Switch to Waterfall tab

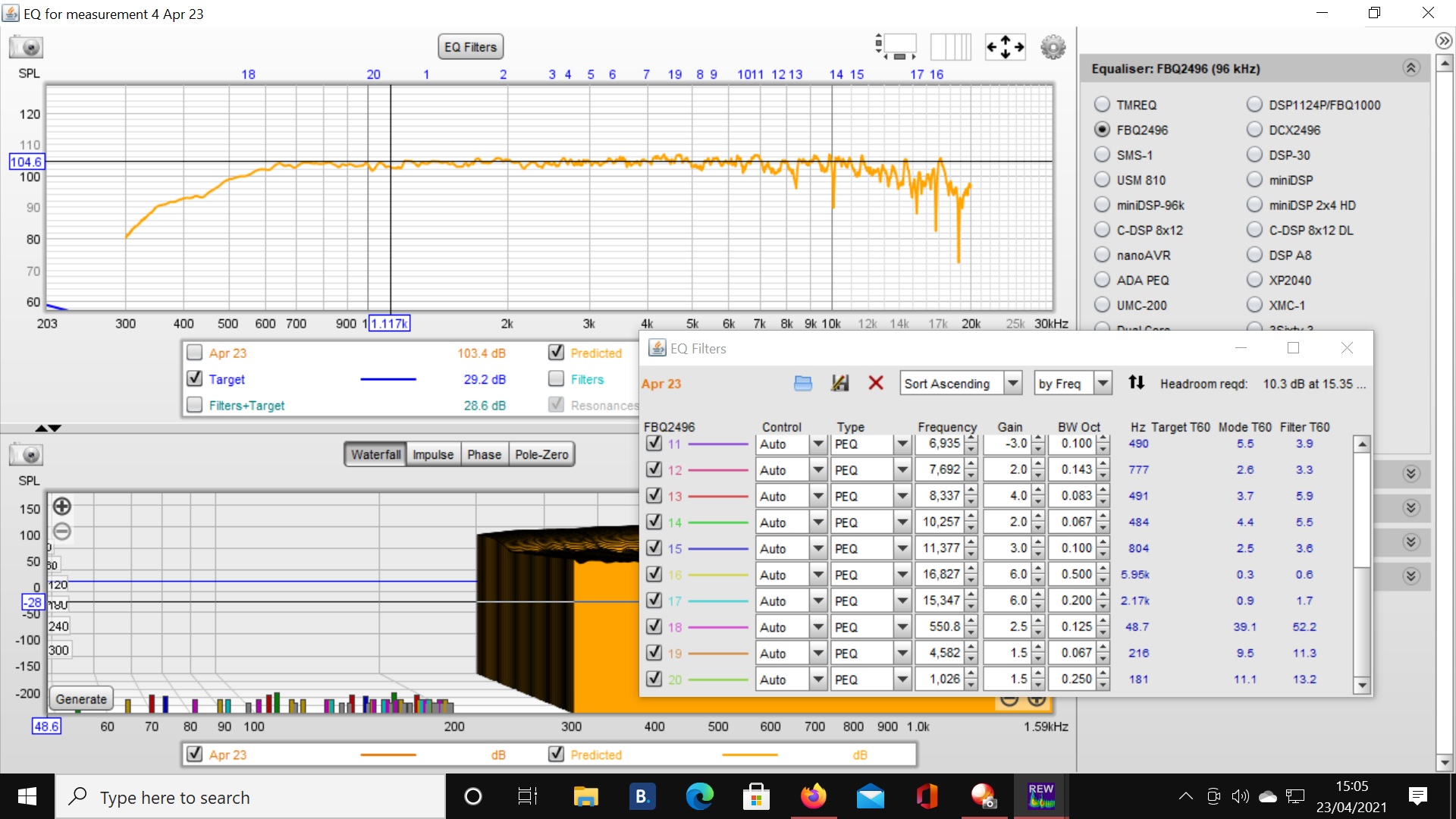click(375, 454)
